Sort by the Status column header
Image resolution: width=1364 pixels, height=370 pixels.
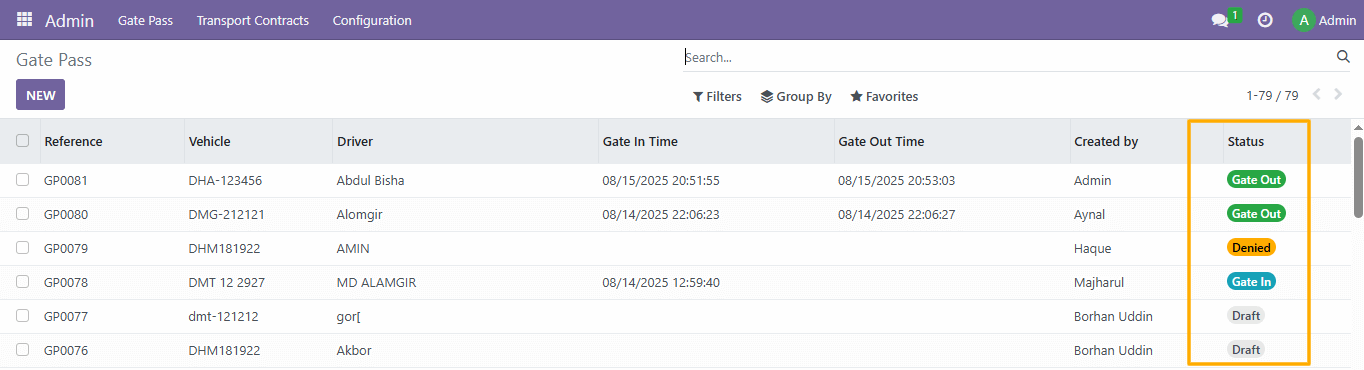tap(1245, 141)
